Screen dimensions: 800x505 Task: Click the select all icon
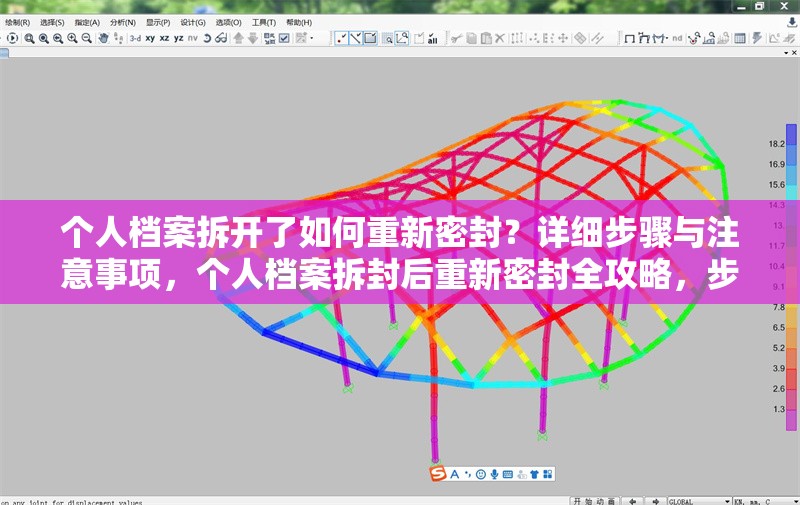tap(433, 38)
